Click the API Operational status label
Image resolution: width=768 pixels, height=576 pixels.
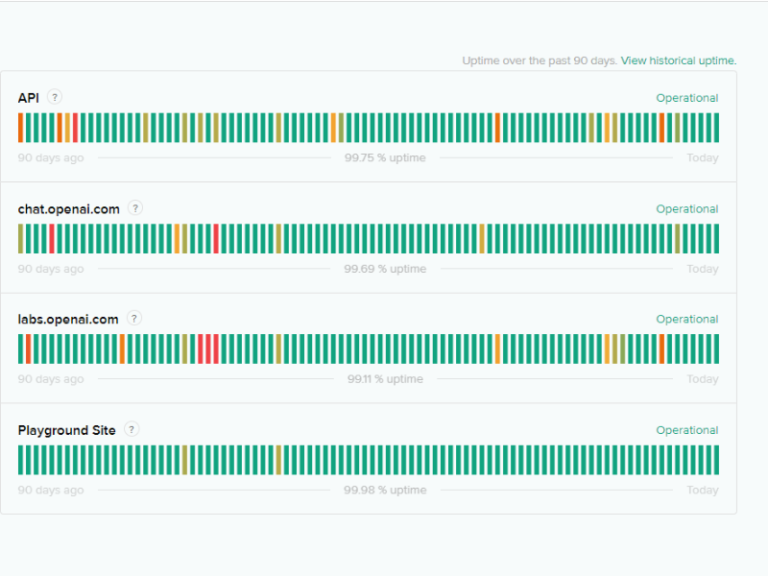click(687, 98)
